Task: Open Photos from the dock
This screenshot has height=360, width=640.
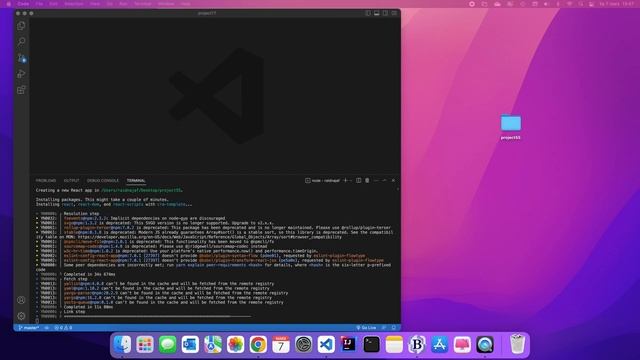Action: coord(236,344)
